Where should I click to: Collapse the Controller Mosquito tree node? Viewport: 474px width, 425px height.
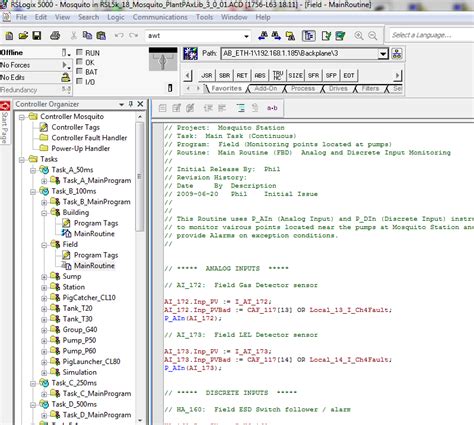(22, 117)
